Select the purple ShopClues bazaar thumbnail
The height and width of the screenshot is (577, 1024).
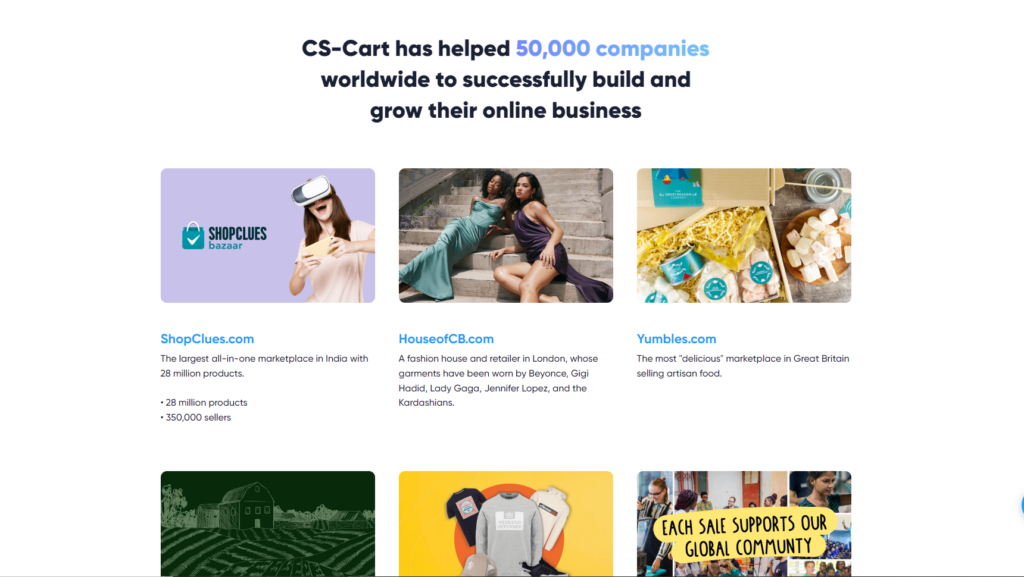pos(268,236)
